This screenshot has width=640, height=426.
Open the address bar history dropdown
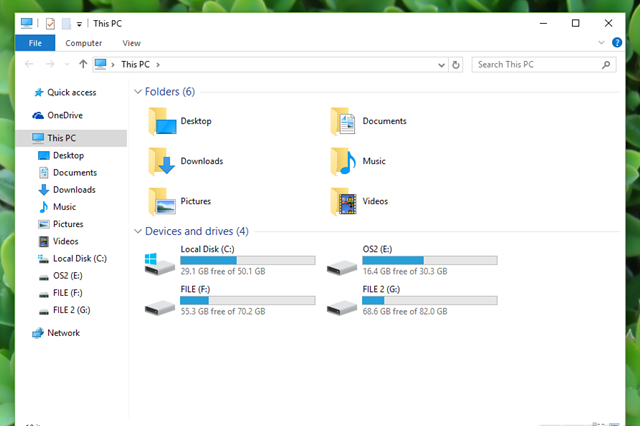pyautogui.click(x=441, y=65)
